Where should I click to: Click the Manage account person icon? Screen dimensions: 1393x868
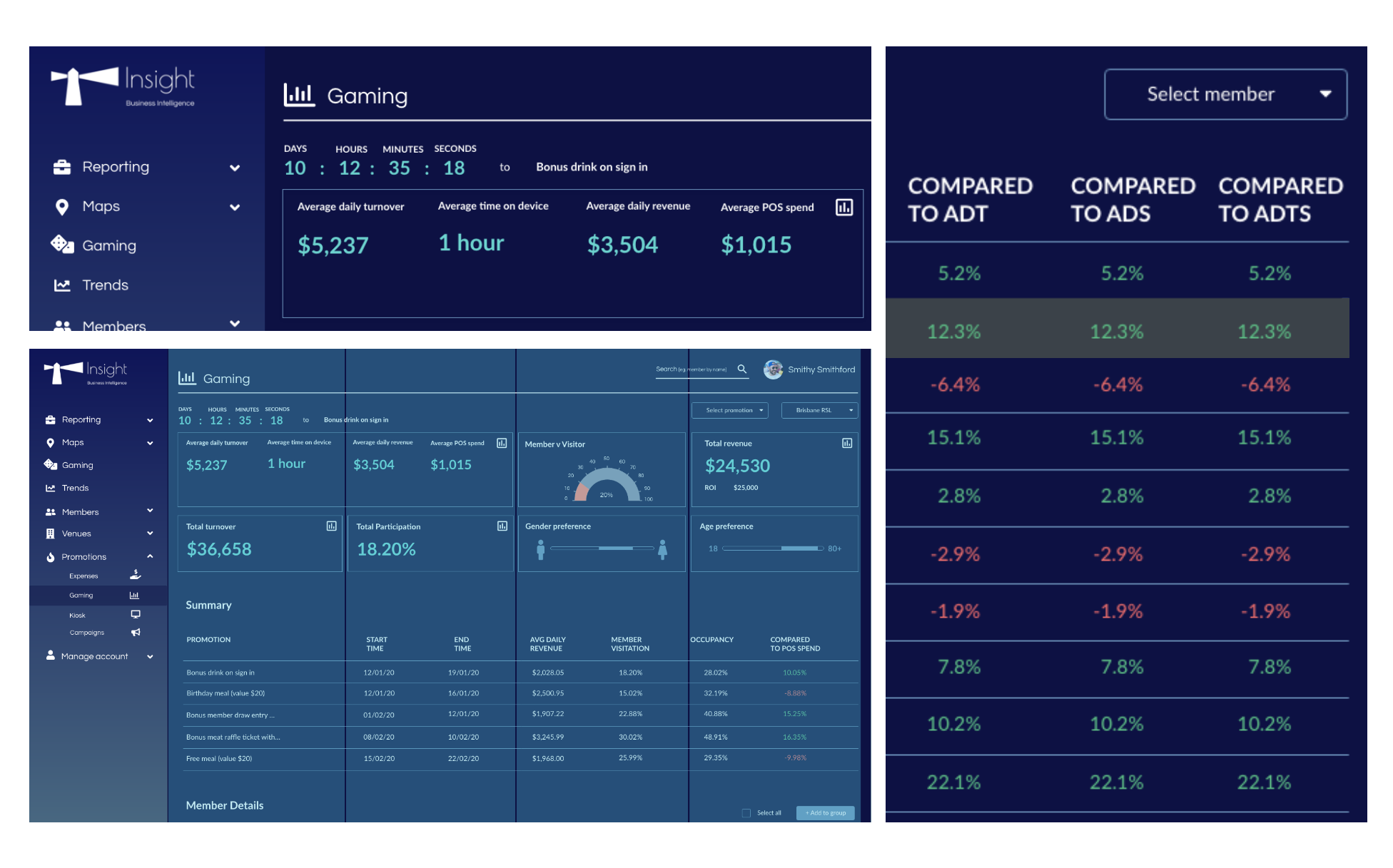[50, 655]
